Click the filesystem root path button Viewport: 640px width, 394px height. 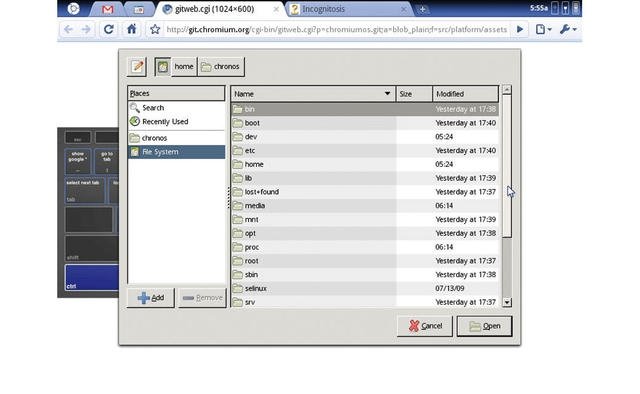(162, 67)
